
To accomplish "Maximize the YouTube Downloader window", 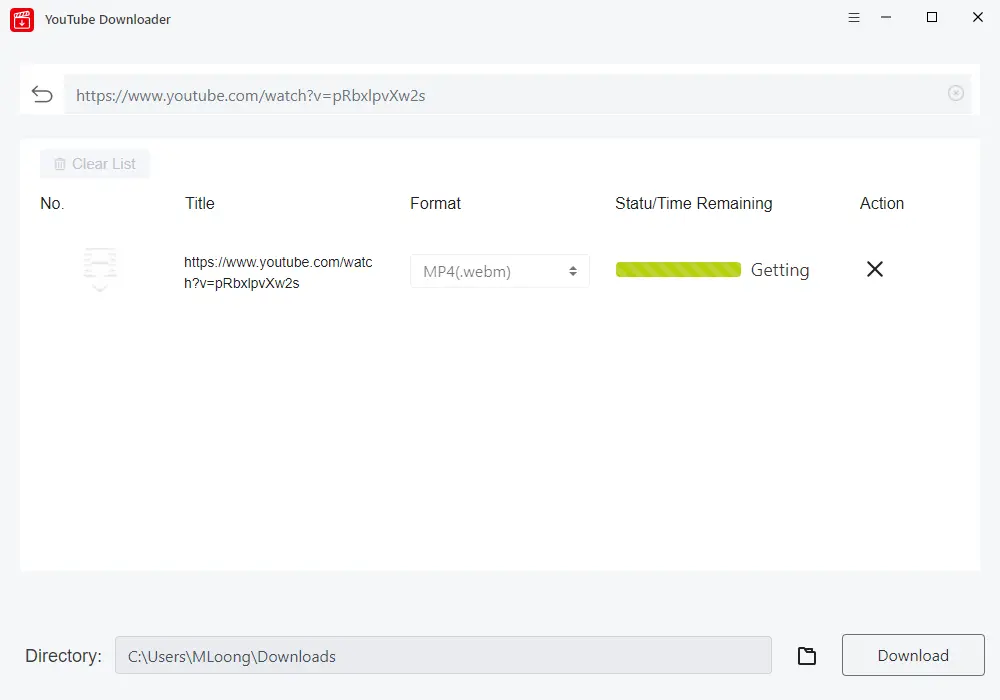I will [932, 18].
